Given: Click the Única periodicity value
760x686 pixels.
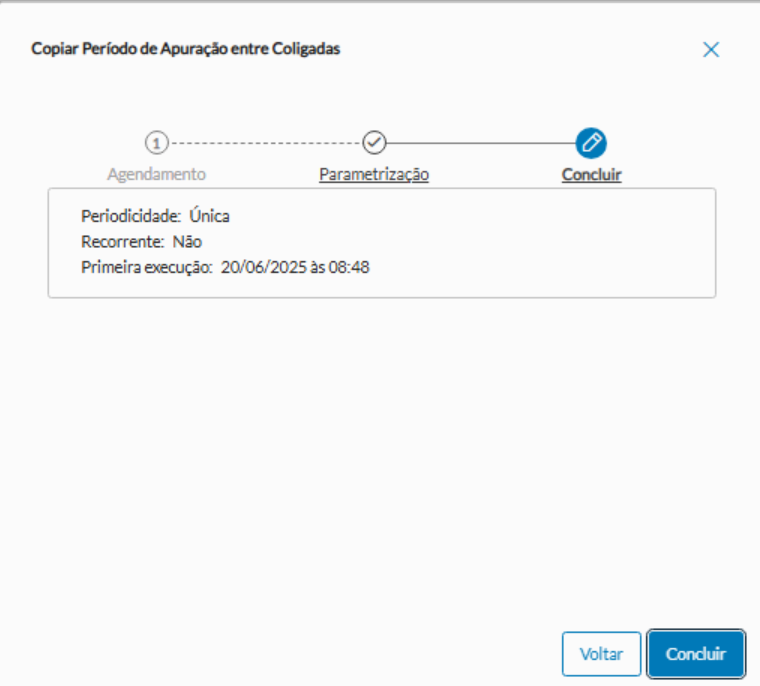Looking at the screenshot, I should [x=210, y=215].
